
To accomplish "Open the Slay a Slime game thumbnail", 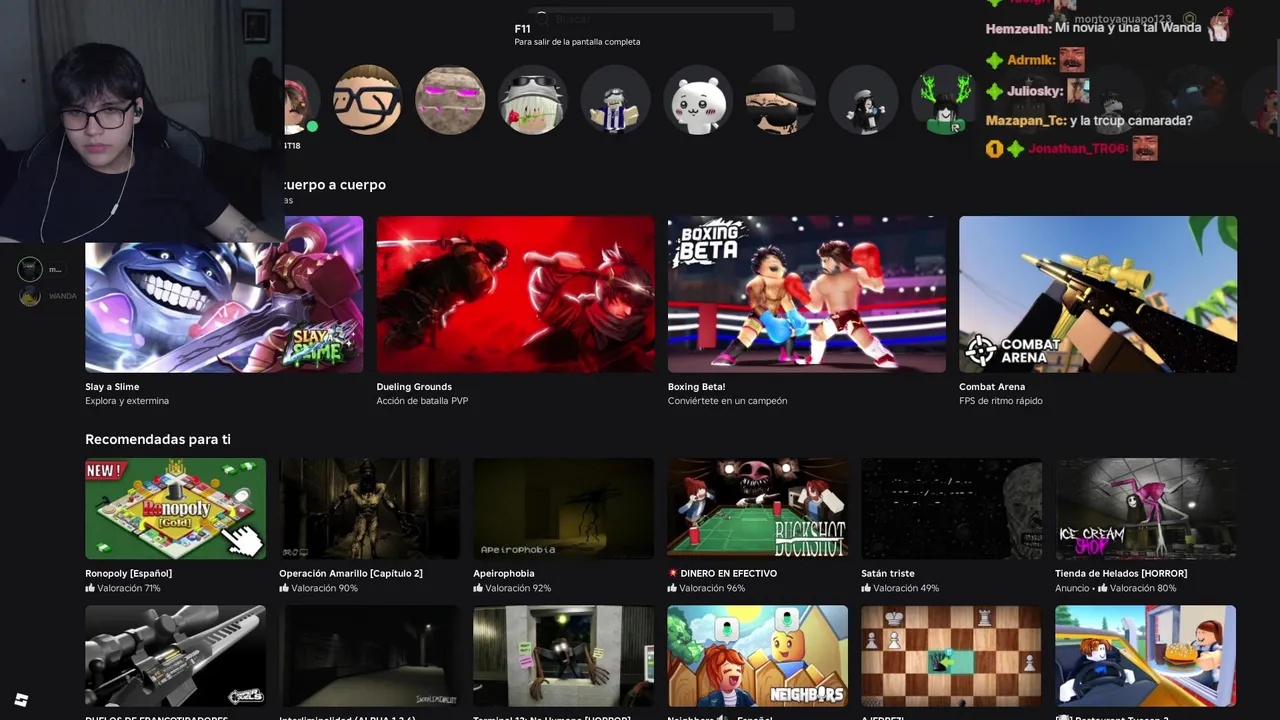I will [224, 294].
